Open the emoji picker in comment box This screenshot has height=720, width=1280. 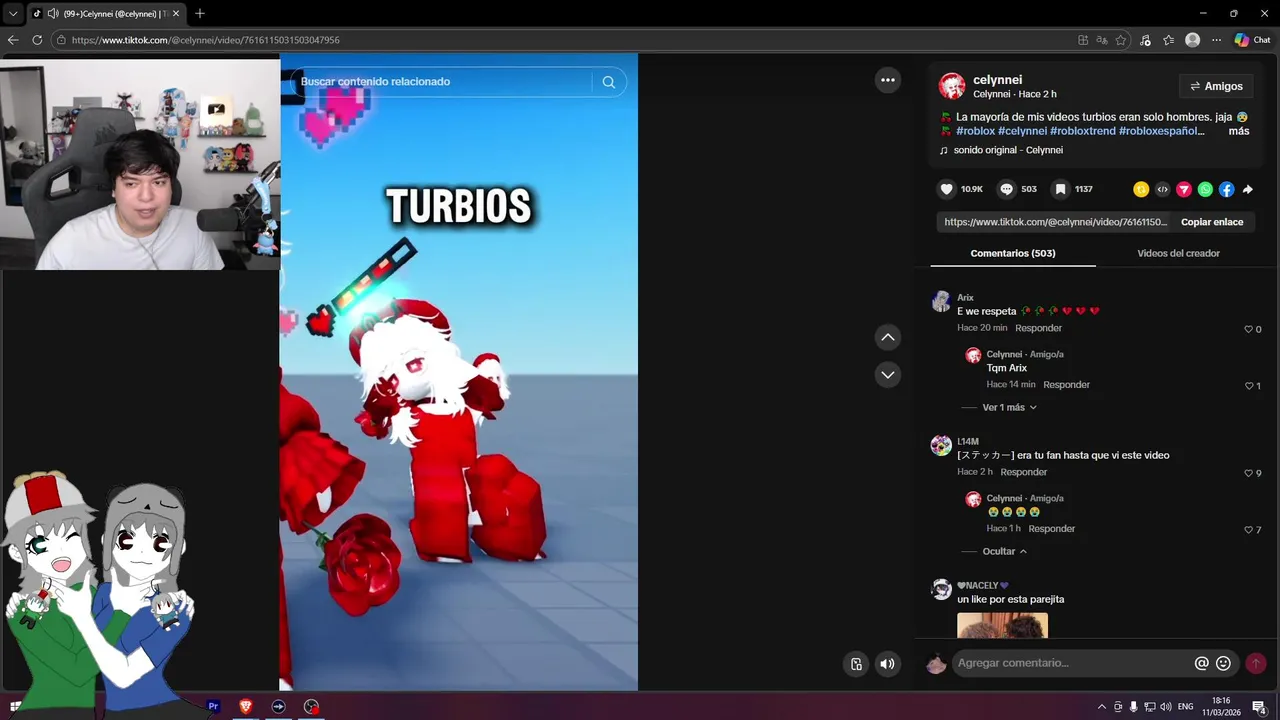(1223, 663)
